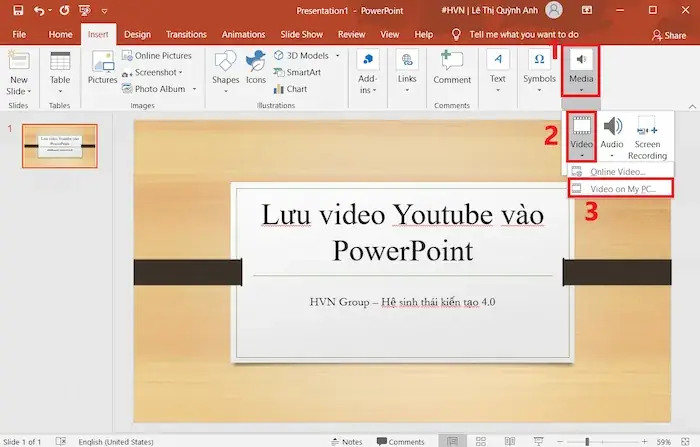Insert a Chart

pos(291,89)
